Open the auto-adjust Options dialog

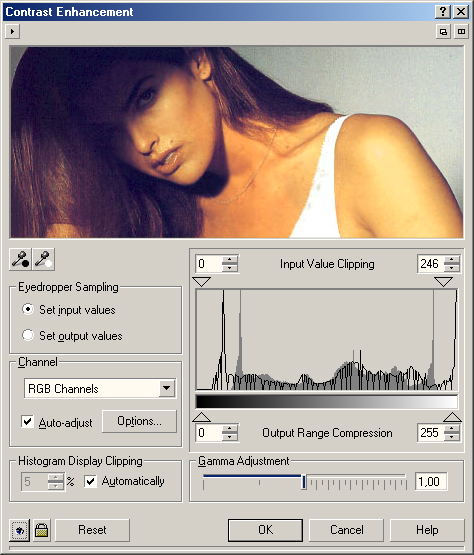139,421
